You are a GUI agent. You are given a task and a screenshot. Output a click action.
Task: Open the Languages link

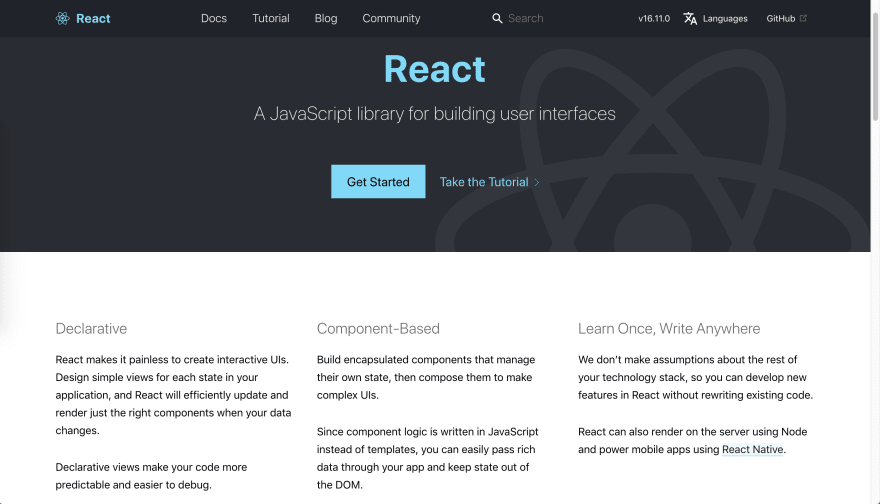725,19
